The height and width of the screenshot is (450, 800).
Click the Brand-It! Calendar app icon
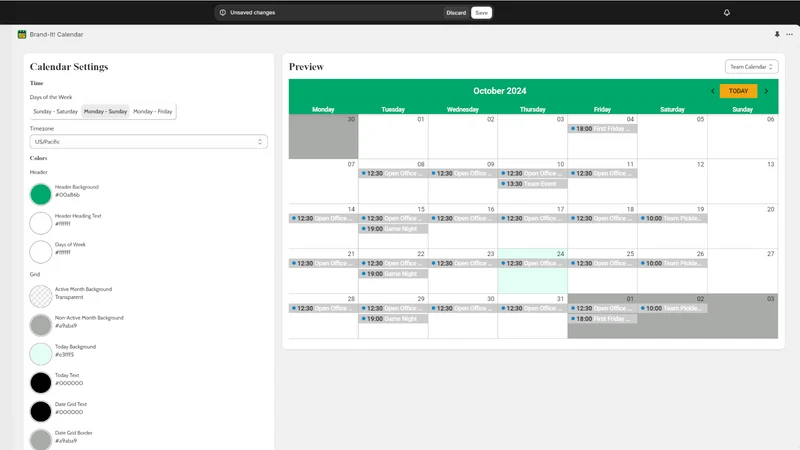tap(22, 34)
